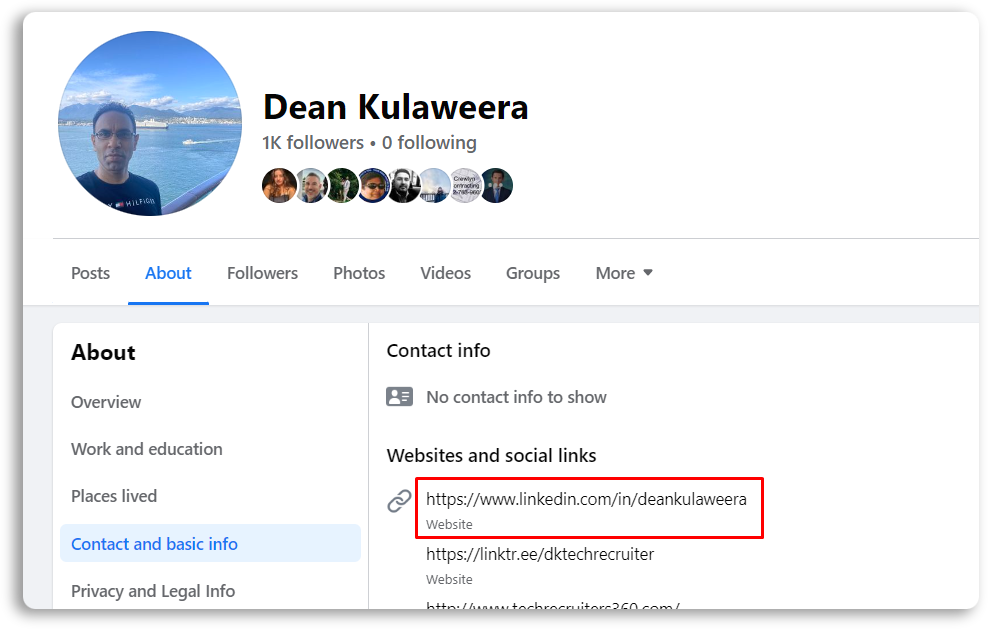
Task: Click the Dean Kulaweera name heading
Action: tap(395, 107)
